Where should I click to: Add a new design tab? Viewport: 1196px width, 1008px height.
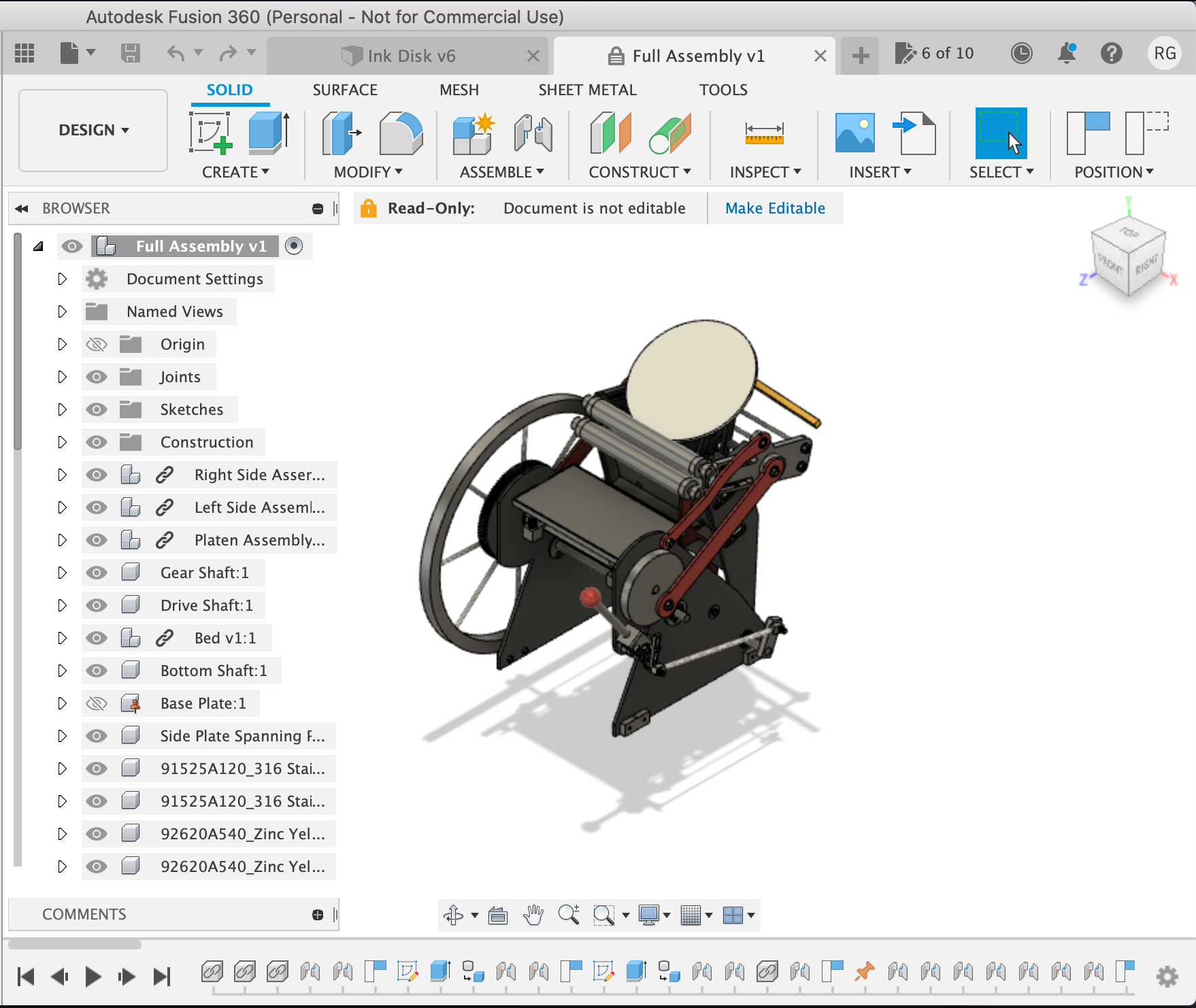tap(860, 55)
